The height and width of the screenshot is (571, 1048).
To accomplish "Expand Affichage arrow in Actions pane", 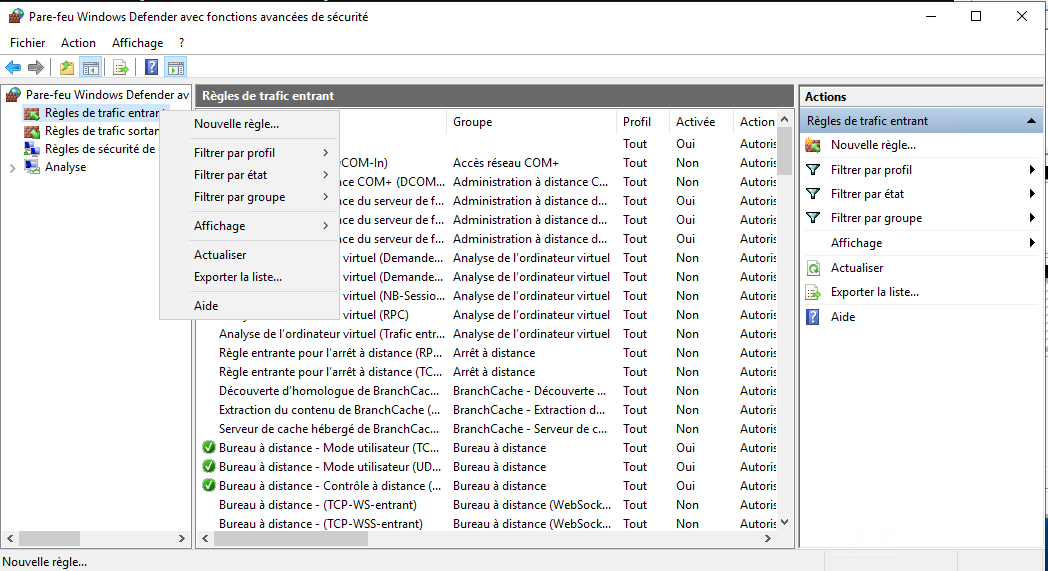I will point(1032,243).
